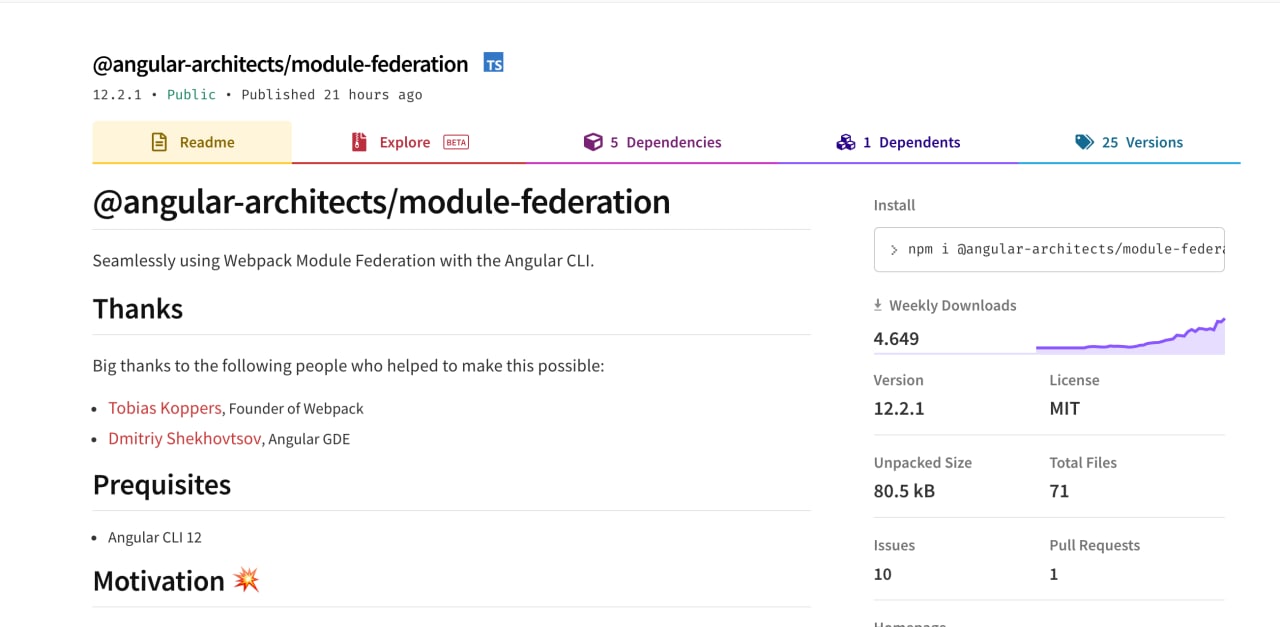Image resolution: width=1280 pixels, height=627 pixels.
Task: Click the Dependents boxes icon
Action: tap(846, 142)
